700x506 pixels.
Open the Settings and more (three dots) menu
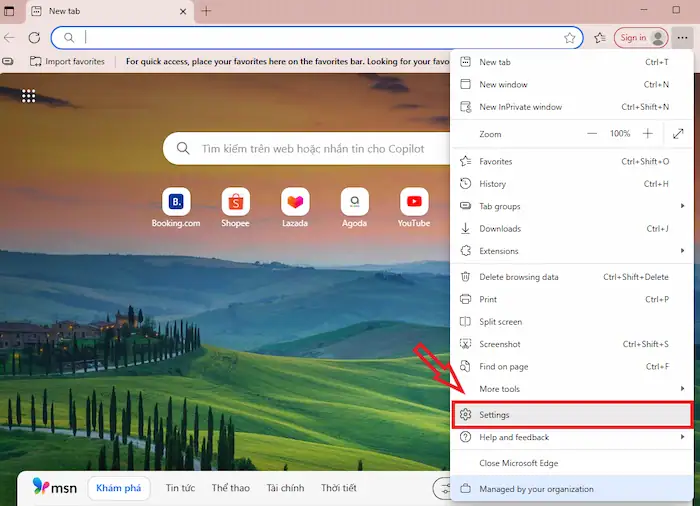682,38
